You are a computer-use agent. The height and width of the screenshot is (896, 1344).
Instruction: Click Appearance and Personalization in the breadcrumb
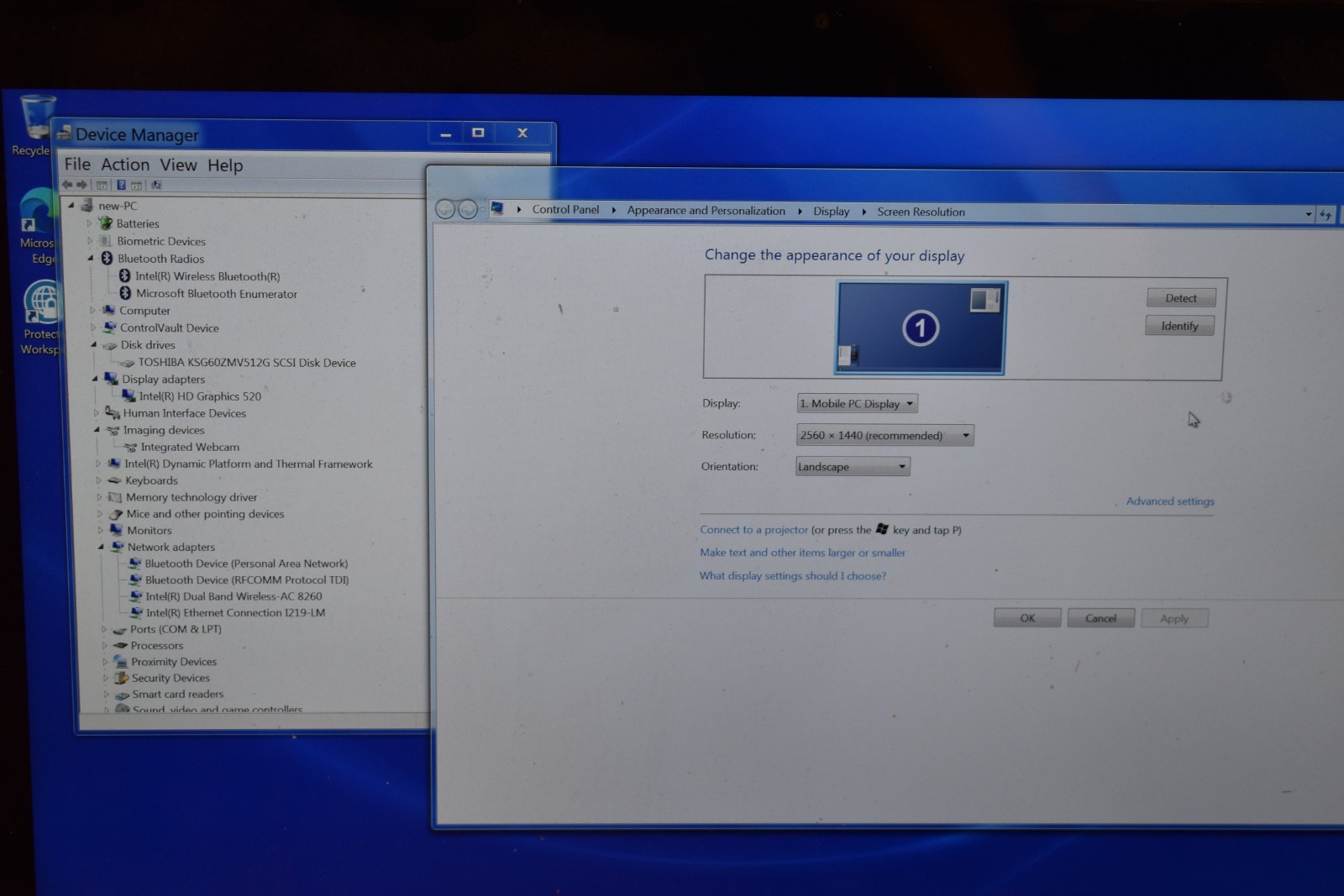(706, 210)
